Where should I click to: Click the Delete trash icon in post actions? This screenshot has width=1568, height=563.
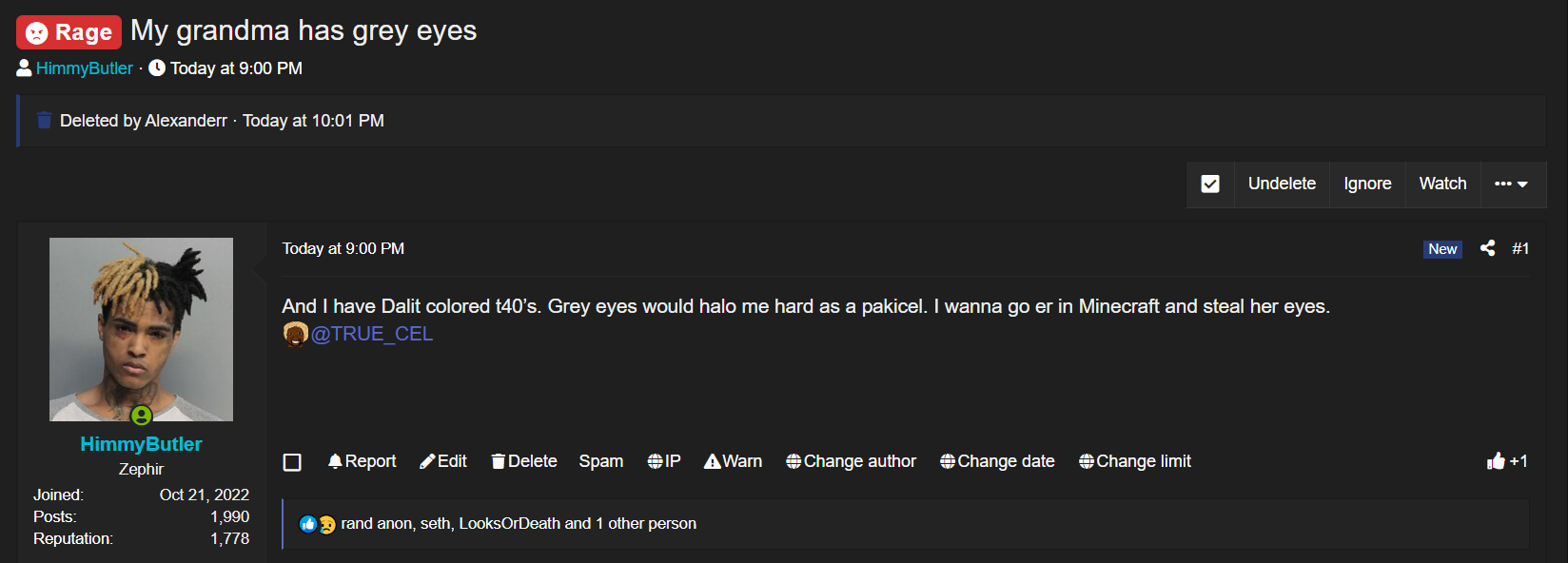tap(499, 461)
